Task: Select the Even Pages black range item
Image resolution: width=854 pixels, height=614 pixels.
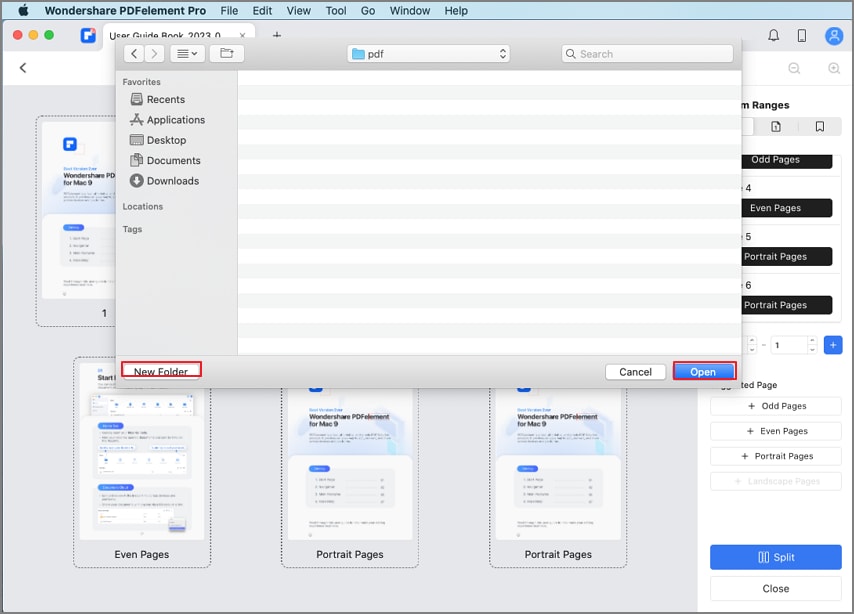Action: click(786, 208)
